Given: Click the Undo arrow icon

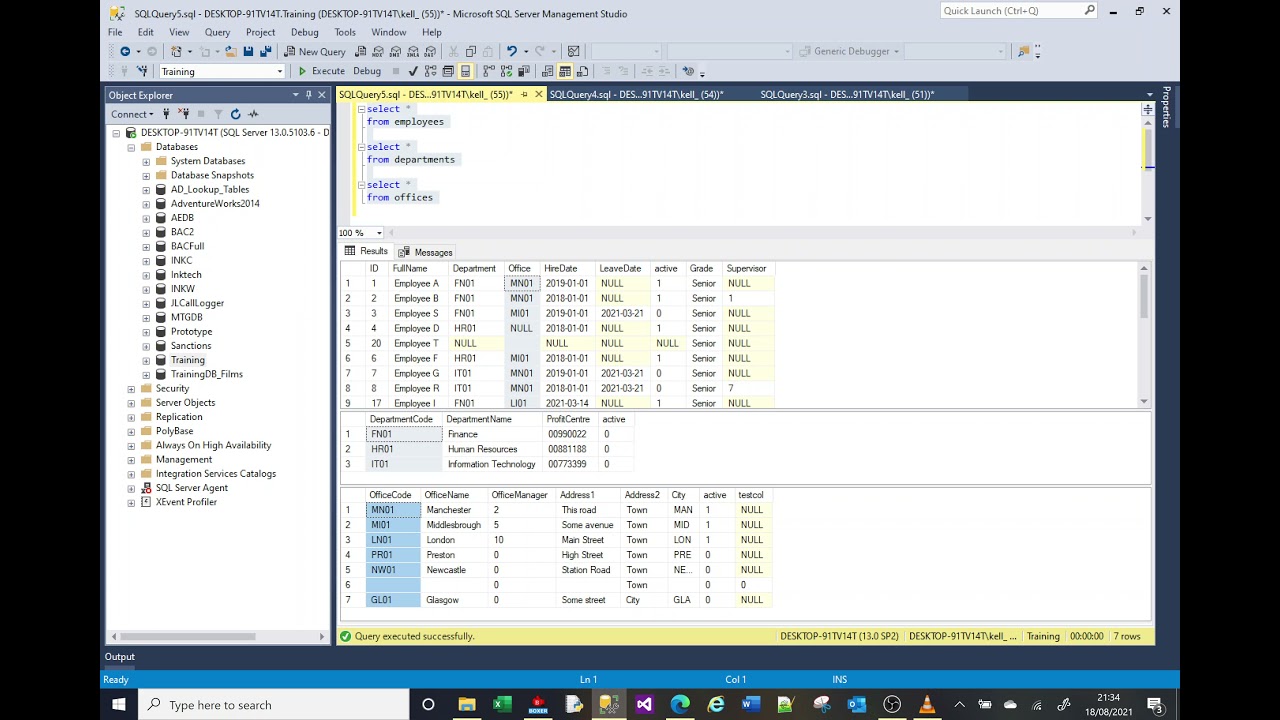Looking at the screenshot, I should coord(511,51).
